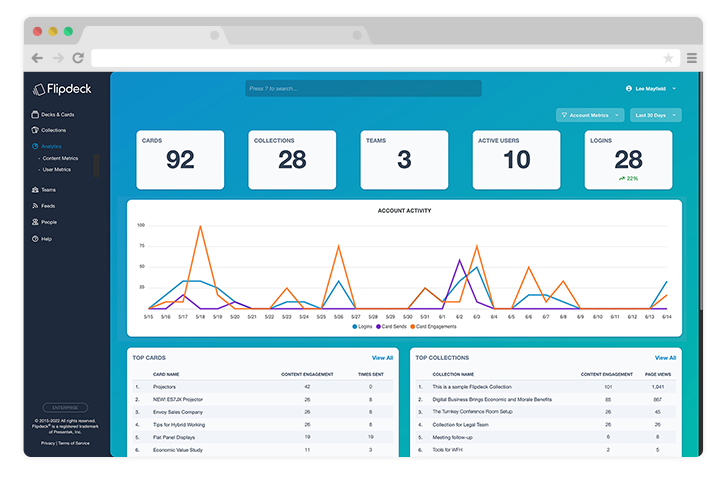Screen dimensions: 725x480
Task: Open Collections in sidebar
Action: click(x=49, y=130)
